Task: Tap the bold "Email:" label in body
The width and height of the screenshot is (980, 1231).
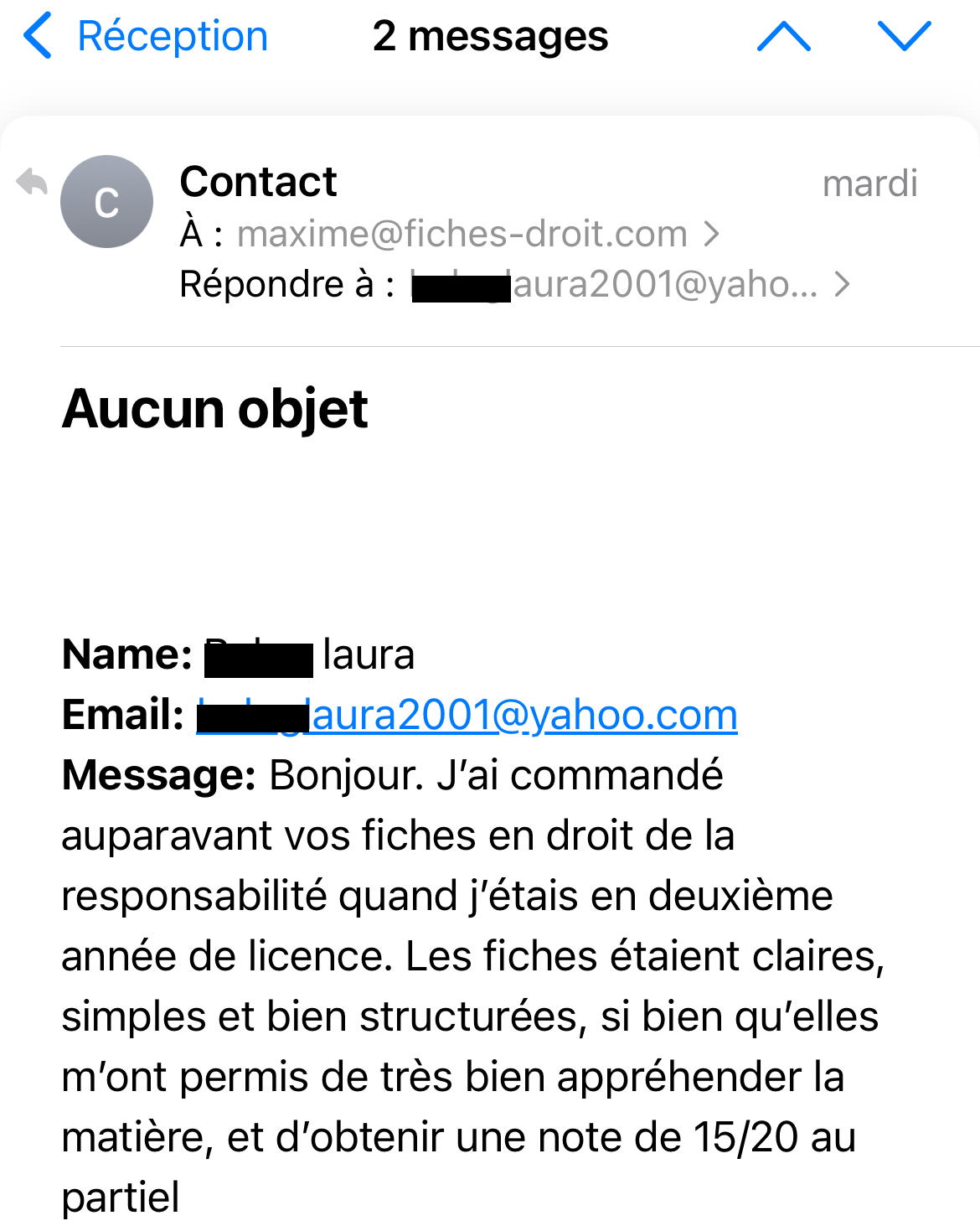Action: coord(123,715)
